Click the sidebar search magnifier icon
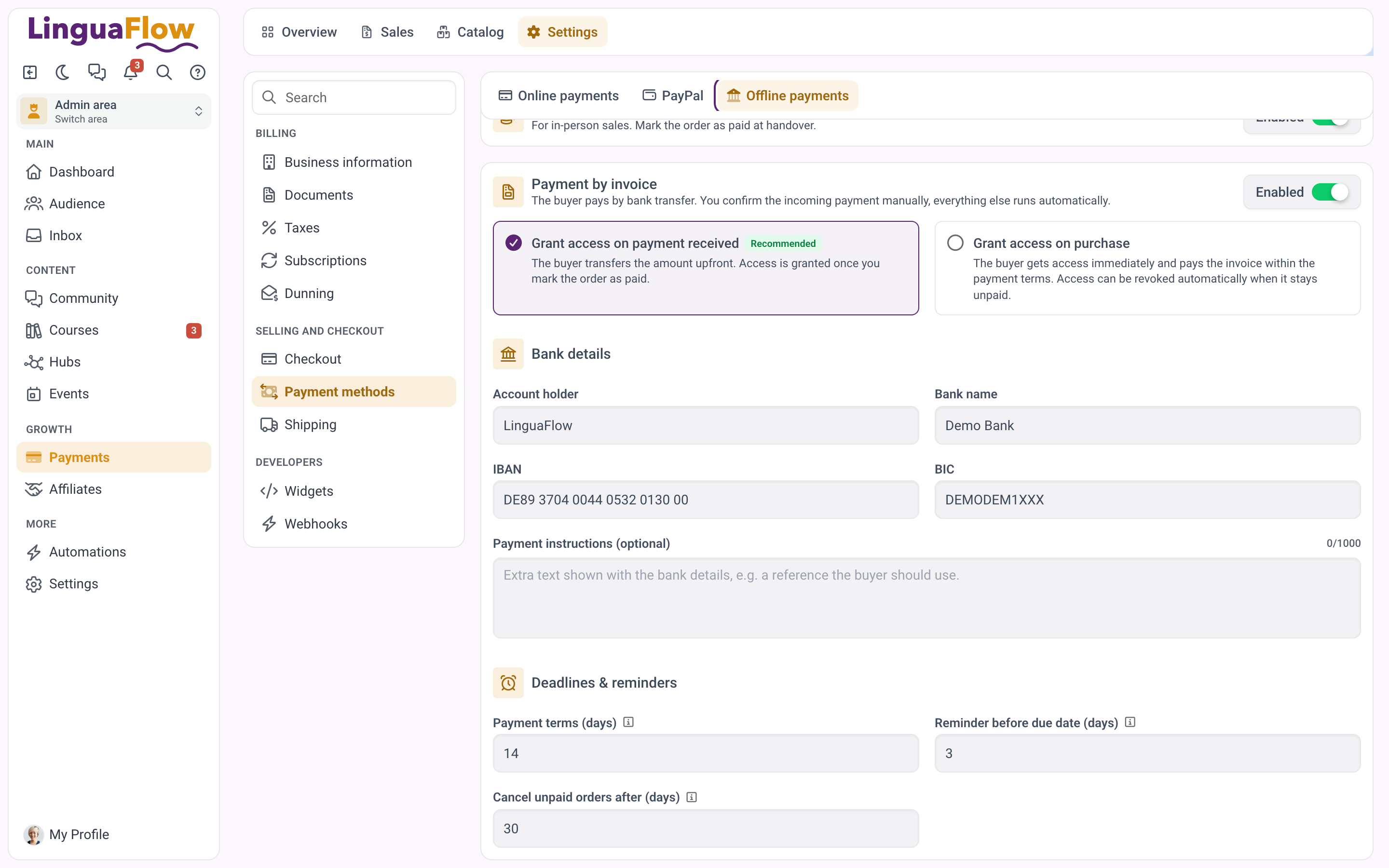This screenshot has height=868, width=1389. click(164, 72)
